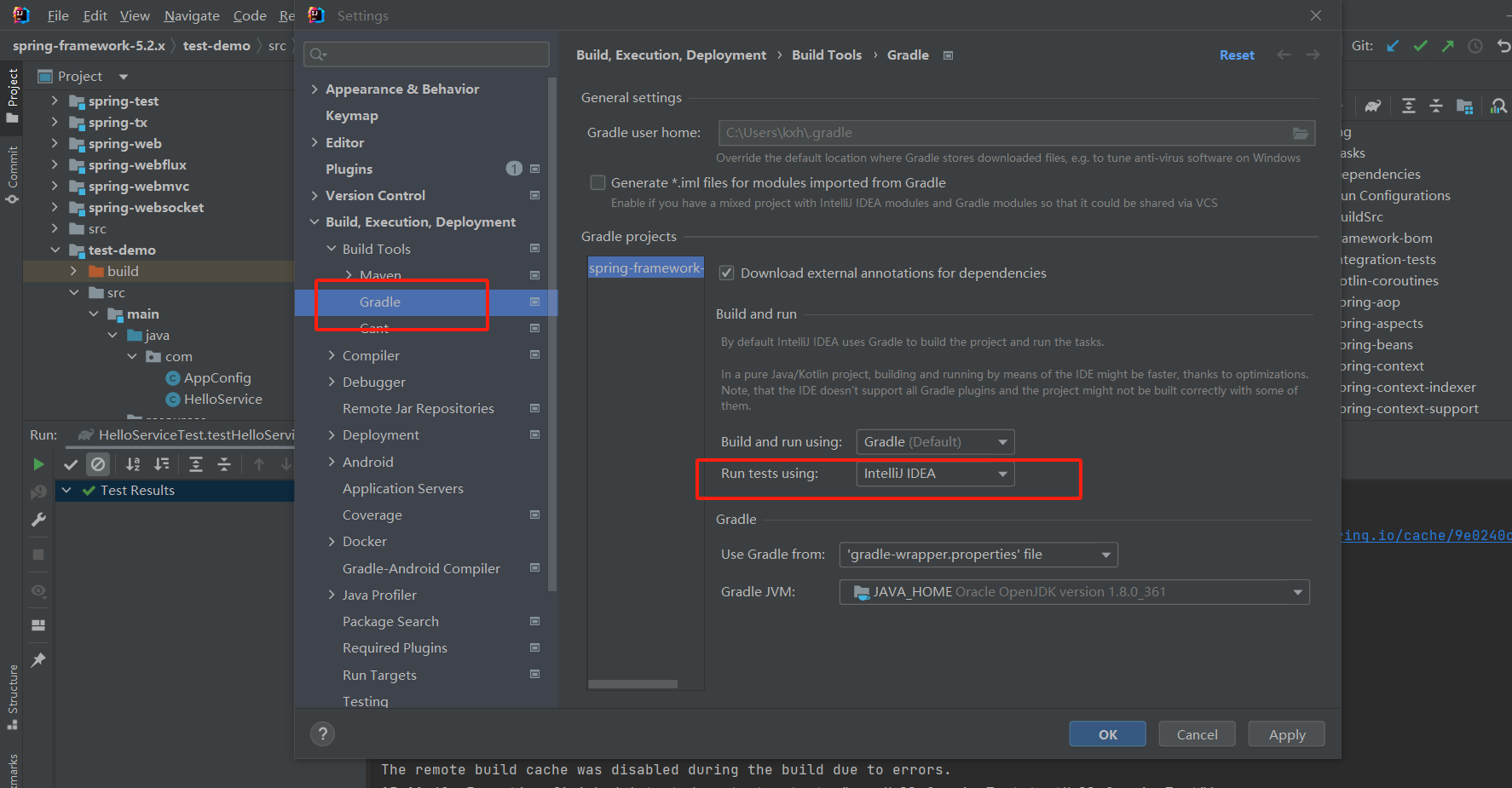Click layout icon in Run panel sidebar
1512x788 pixels.
[38, 625]
